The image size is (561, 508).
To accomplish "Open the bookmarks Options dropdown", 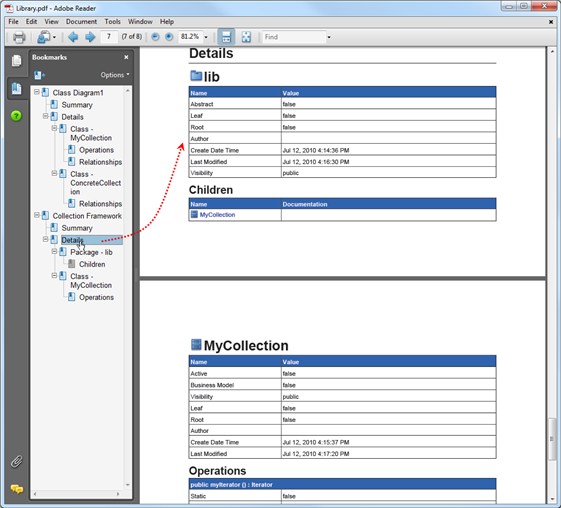I will pyautogui.click(x=115, y=75).
